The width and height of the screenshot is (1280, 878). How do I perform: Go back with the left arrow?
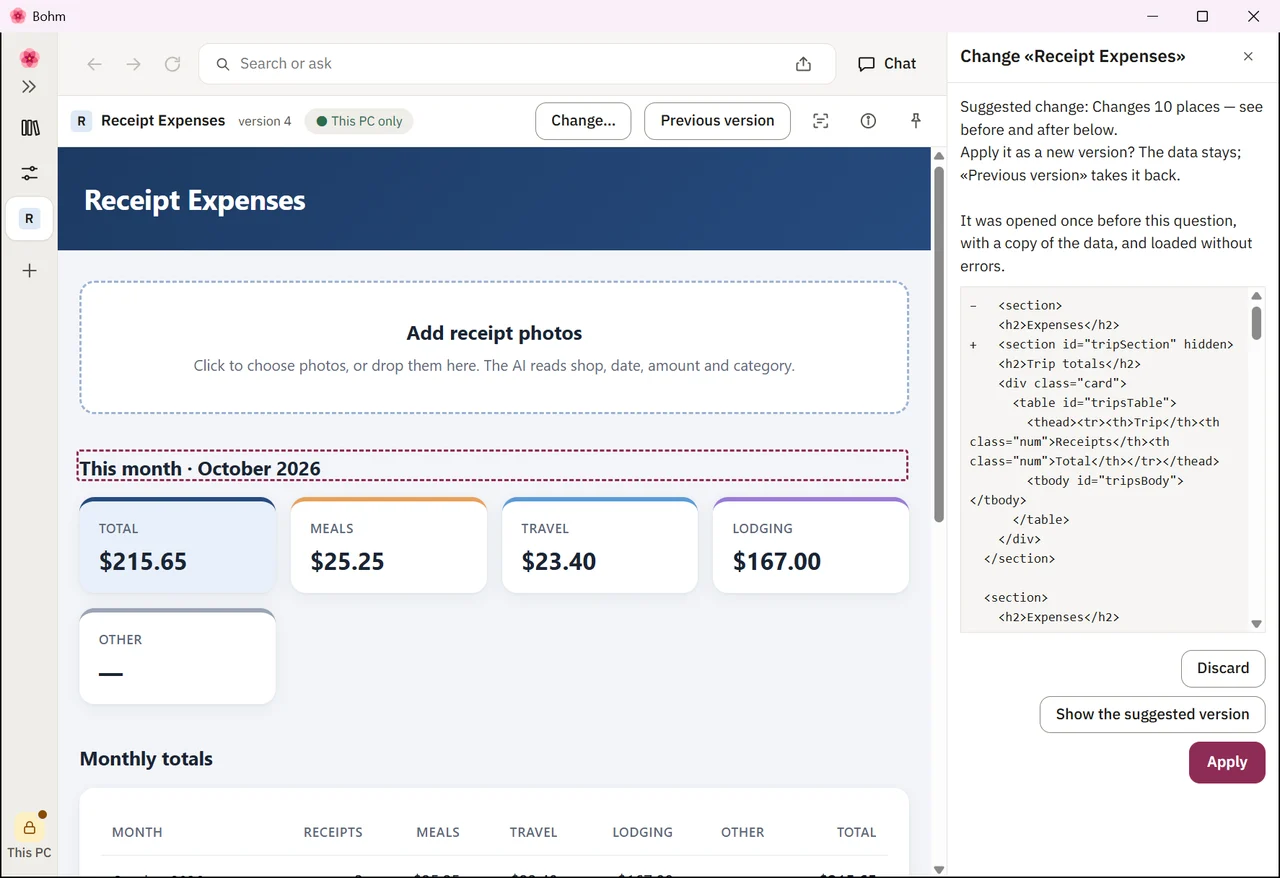95,64
